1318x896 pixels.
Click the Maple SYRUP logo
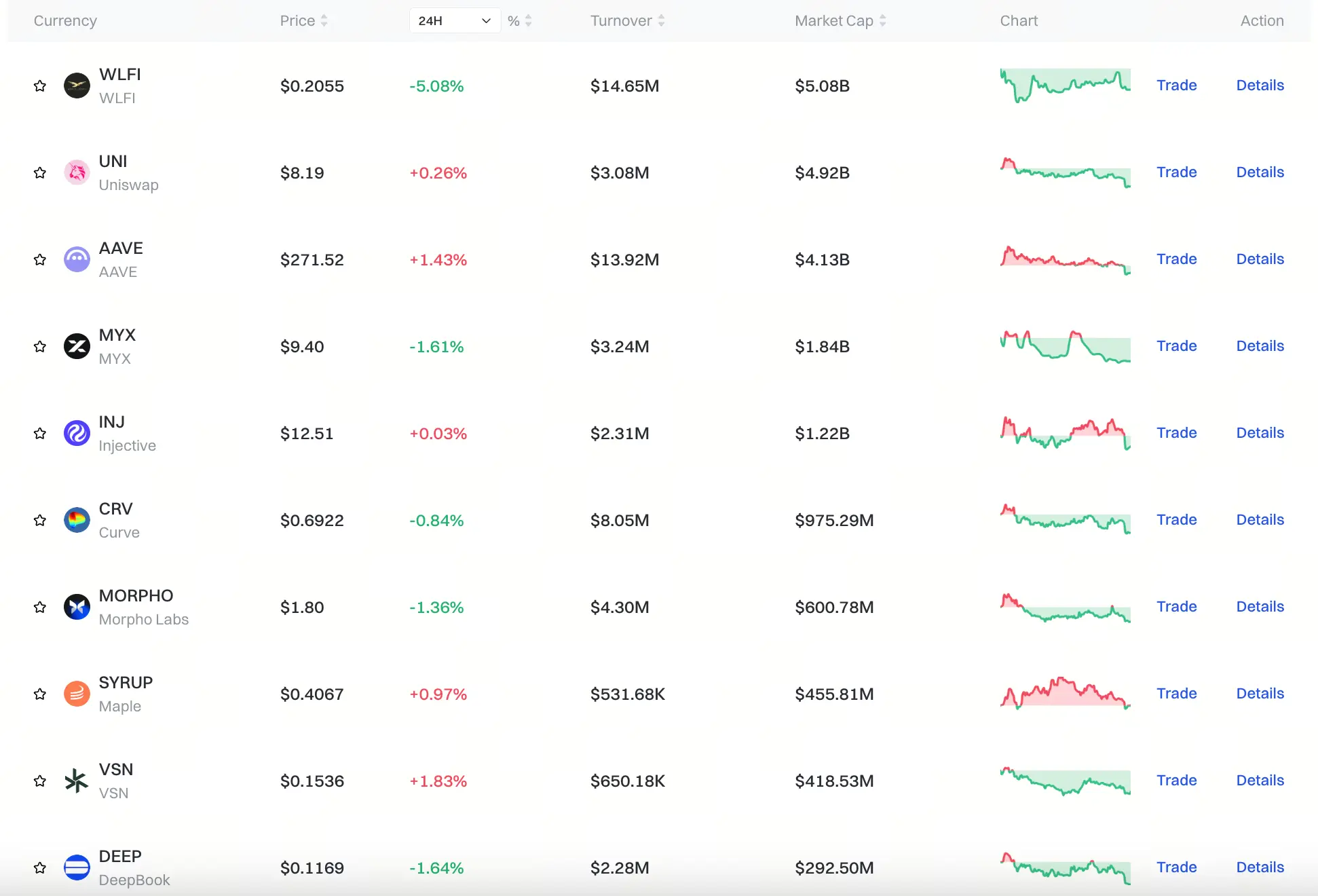[77, 694]
